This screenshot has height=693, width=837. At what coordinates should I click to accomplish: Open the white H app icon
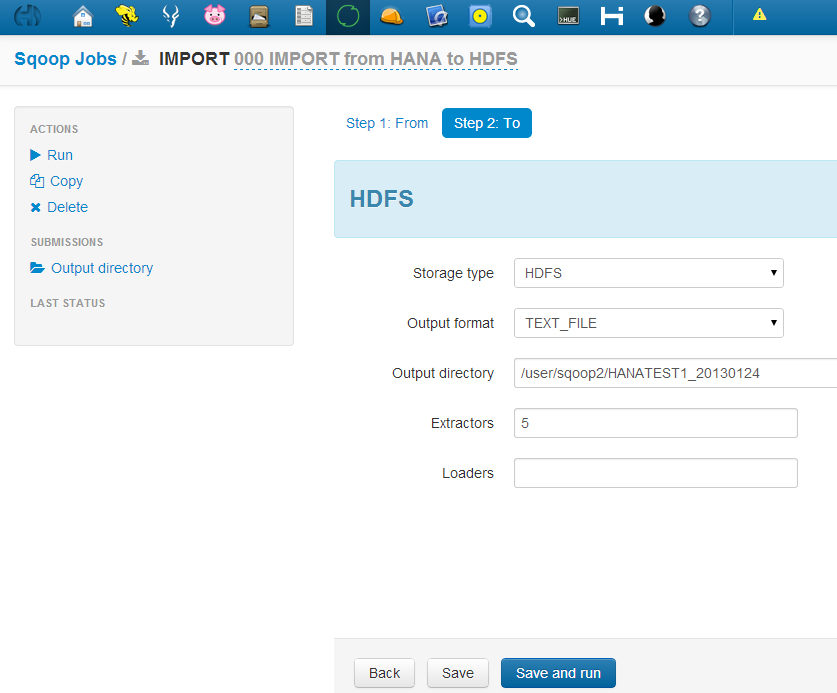(x=612, y=16)
